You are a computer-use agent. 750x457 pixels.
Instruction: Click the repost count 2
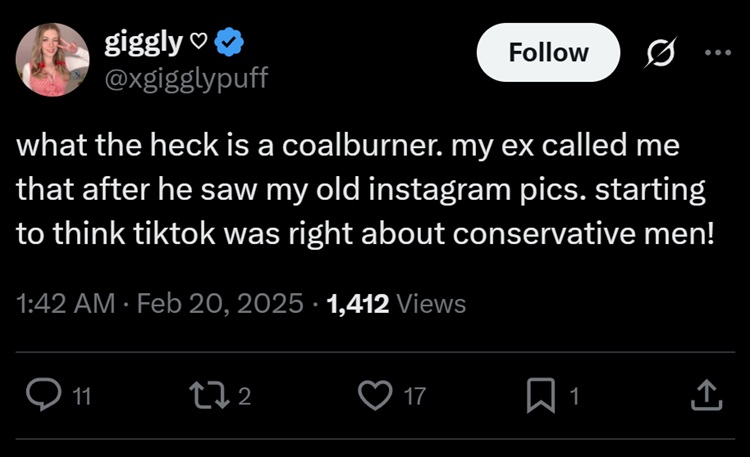pyautogui.click(x=244, y=398)
